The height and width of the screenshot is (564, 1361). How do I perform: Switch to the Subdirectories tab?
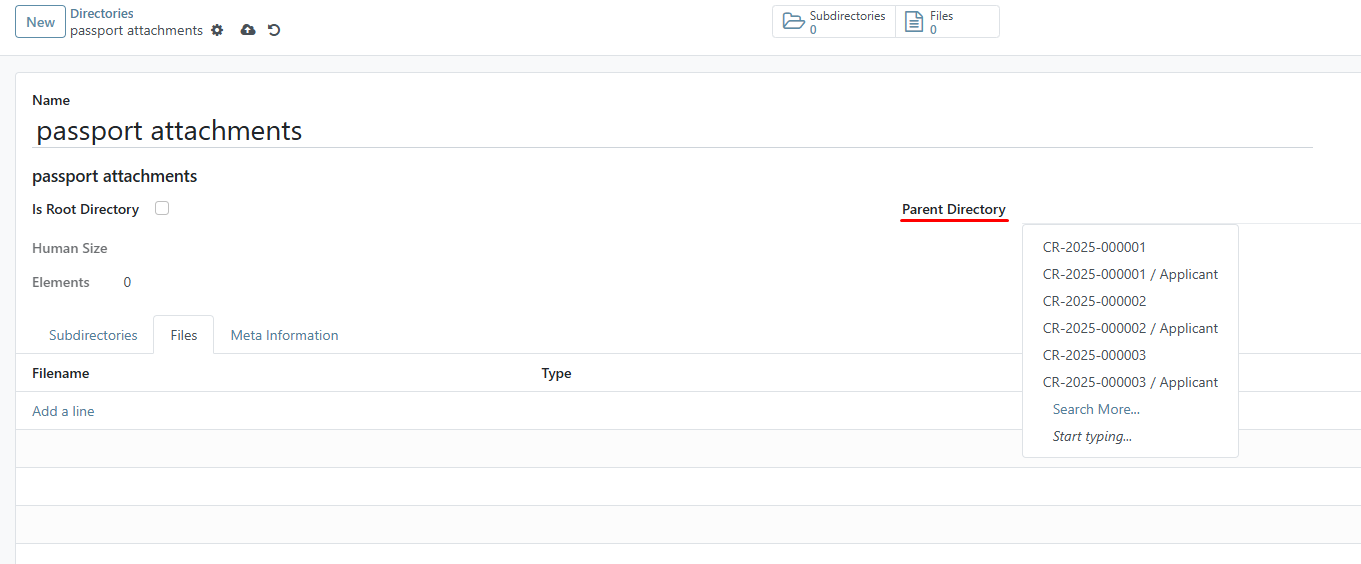(x=93, y=335)
